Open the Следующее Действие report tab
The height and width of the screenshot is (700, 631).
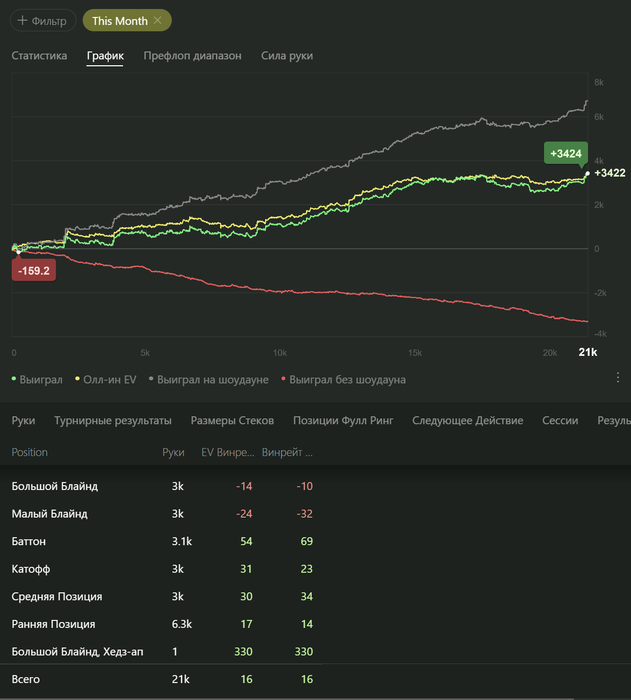point(468,421)
